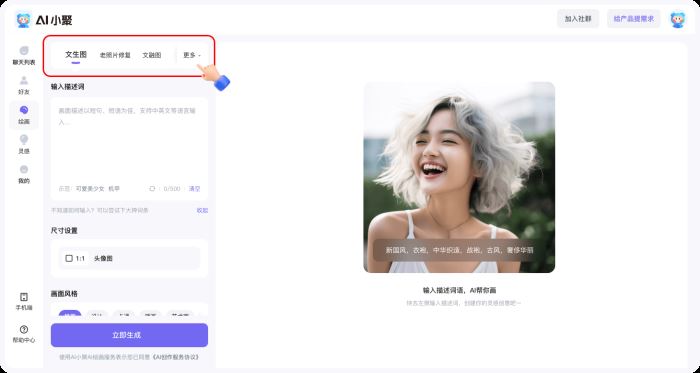Open the user avatar in top-right corner
700x373 pixels.
point(678,20)
